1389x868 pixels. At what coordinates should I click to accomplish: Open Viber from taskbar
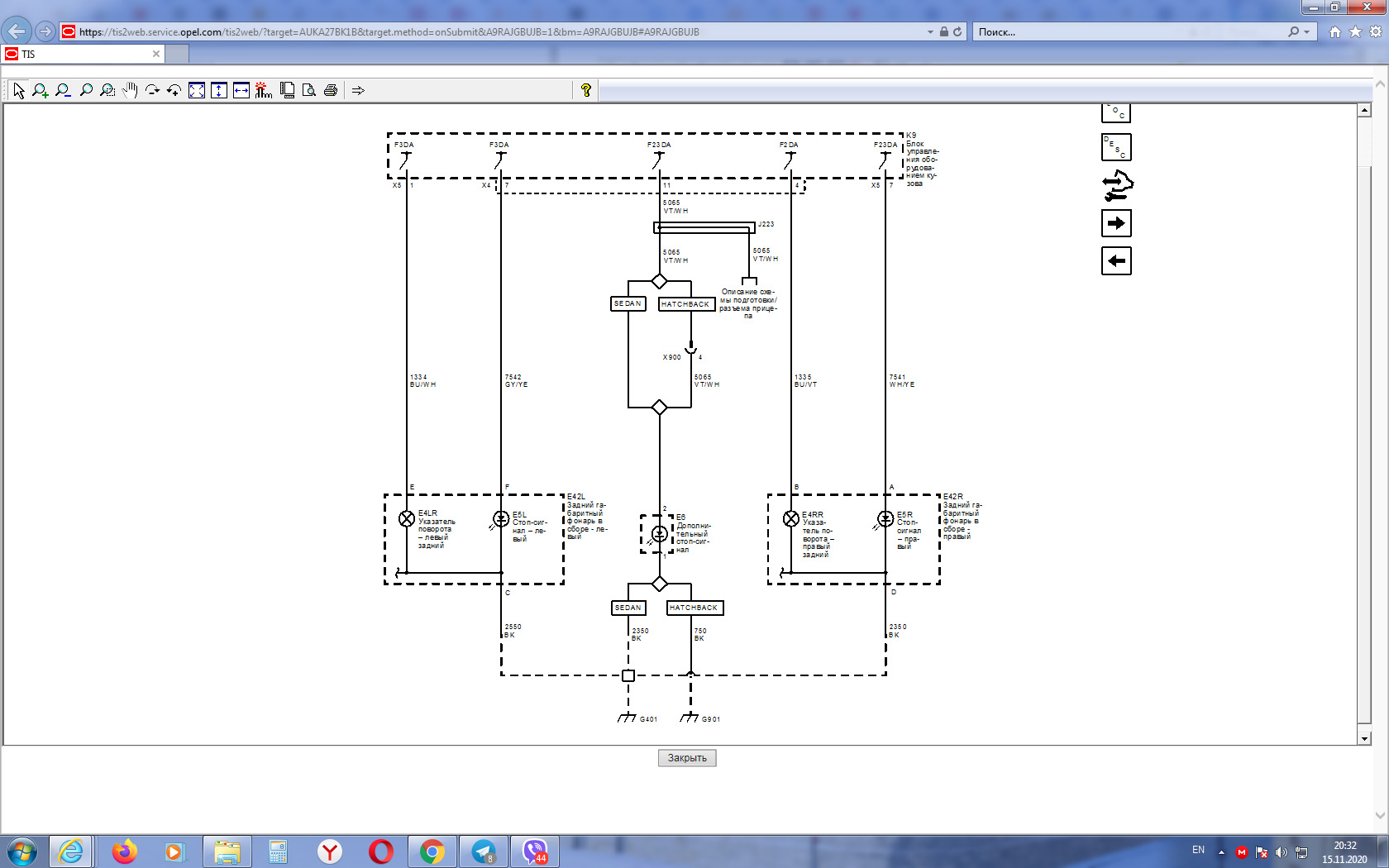(x=536, y=851)
